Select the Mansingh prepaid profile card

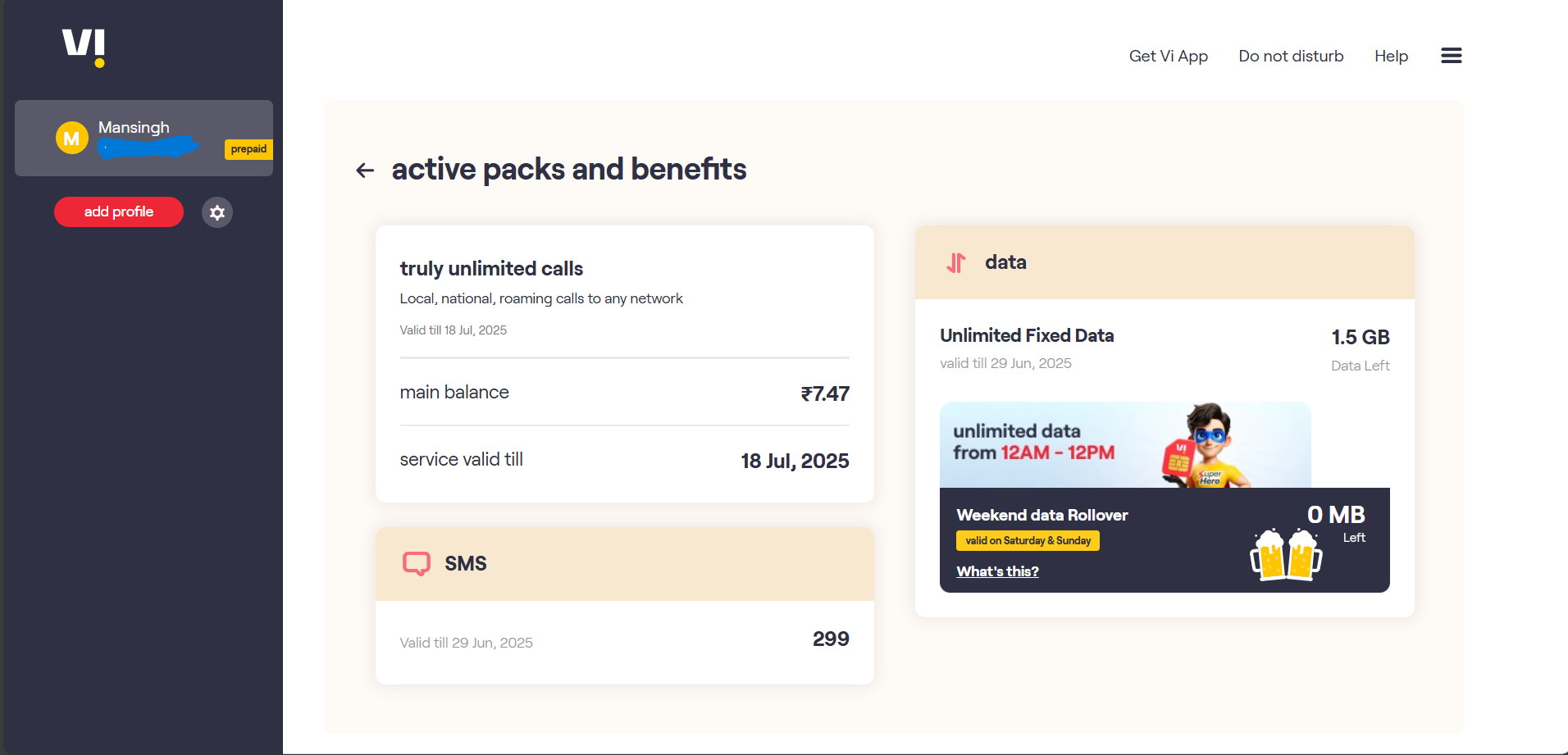point(144,138)
